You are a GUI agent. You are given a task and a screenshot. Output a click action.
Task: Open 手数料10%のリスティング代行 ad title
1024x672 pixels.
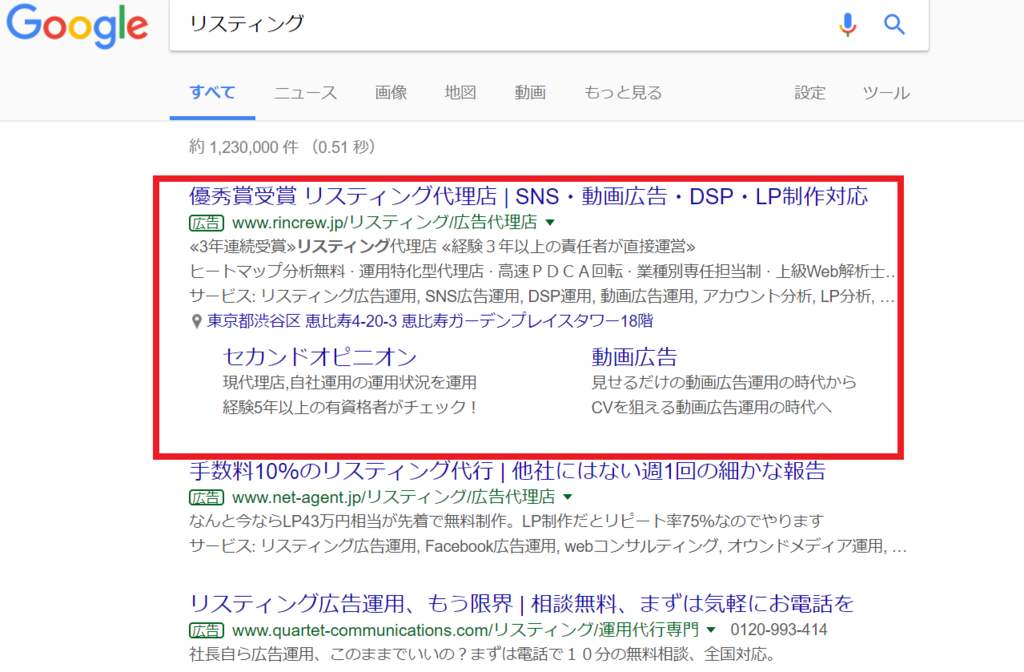[507, 470]
